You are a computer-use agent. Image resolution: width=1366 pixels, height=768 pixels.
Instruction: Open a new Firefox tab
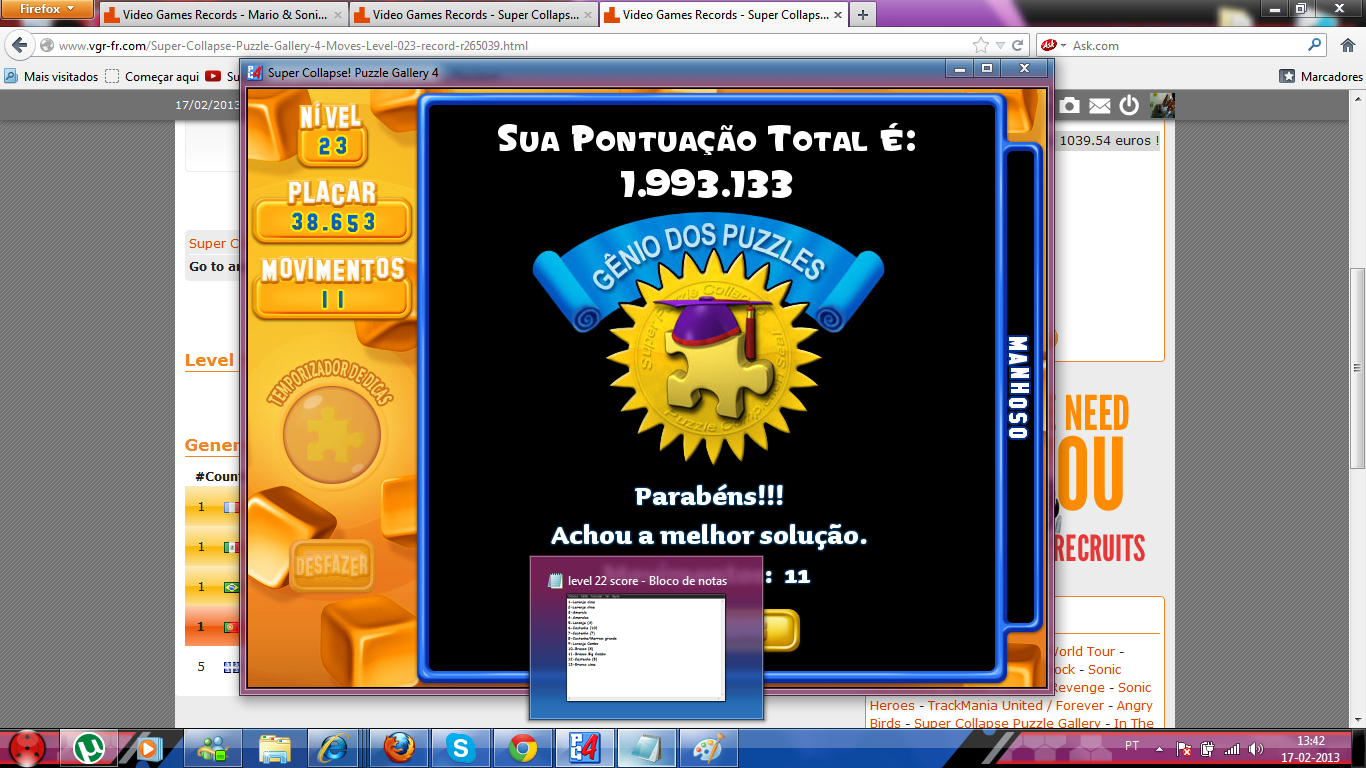861,15
